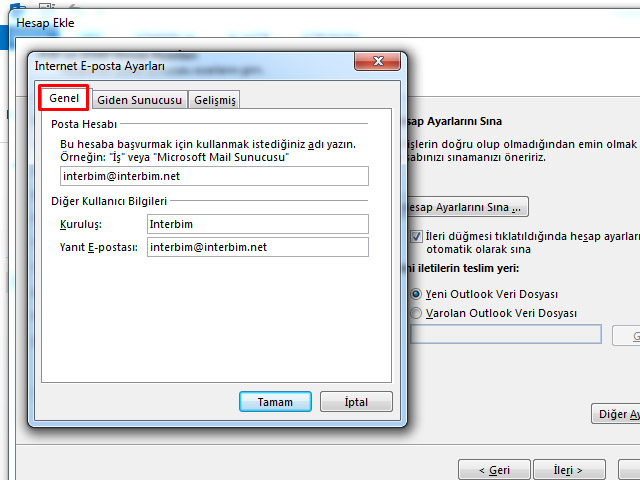Uncheck automatic account test checkbox
Screen dimensions: 640x480
[416, 237]
